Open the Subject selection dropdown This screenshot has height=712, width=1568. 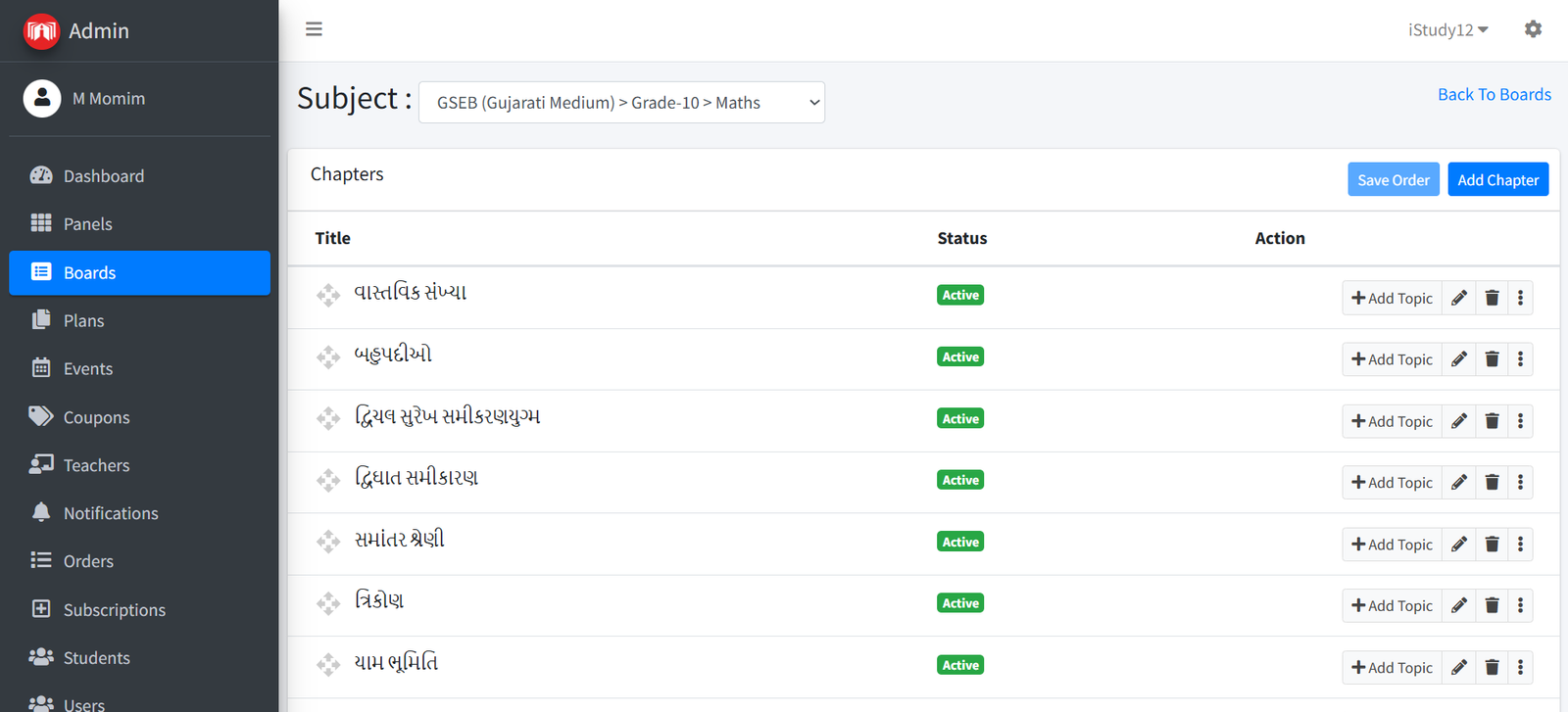tap(621, 103)
